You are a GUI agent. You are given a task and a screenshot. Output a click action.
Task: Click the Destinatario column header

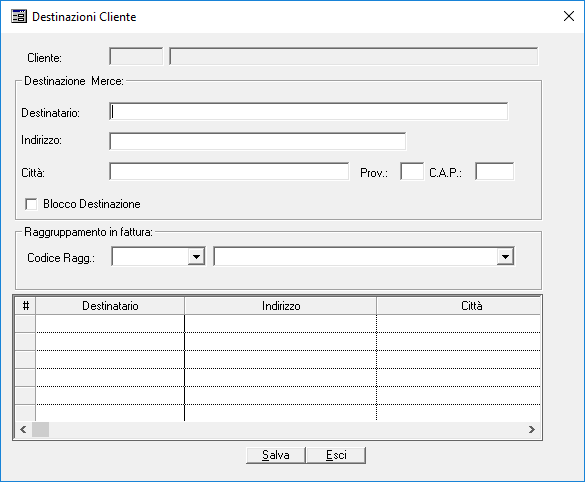pyautogui.click(x=110, y=306)
